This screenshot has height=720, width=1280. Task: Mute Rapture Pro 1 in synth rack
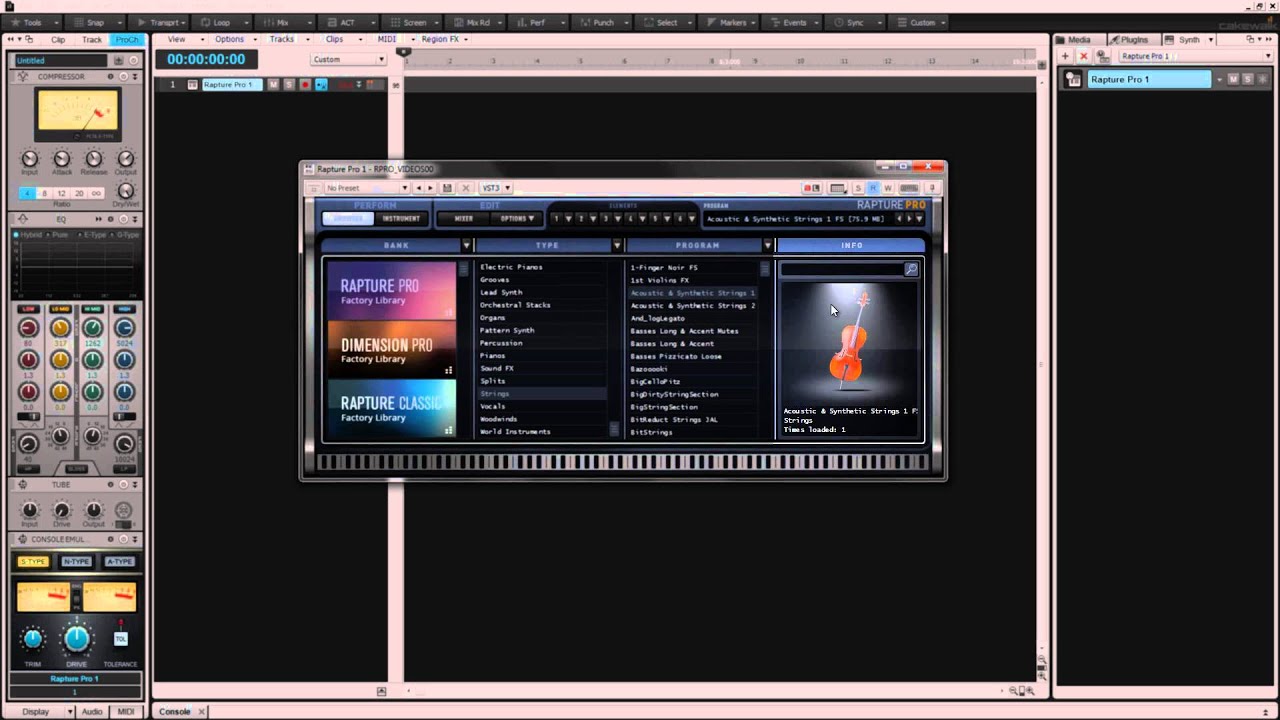[x=1233, y=79]
